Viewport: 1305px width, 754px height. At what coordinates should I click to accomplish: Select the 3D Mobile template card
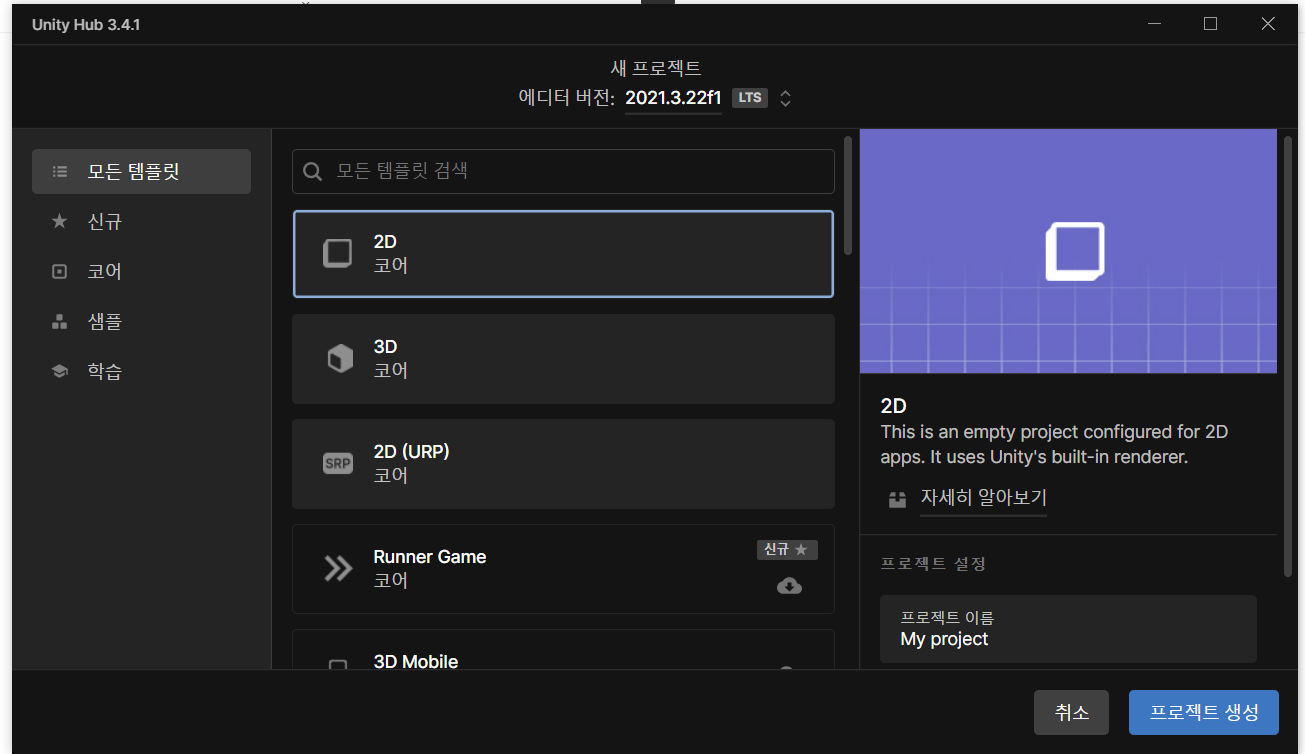(563, 649)
